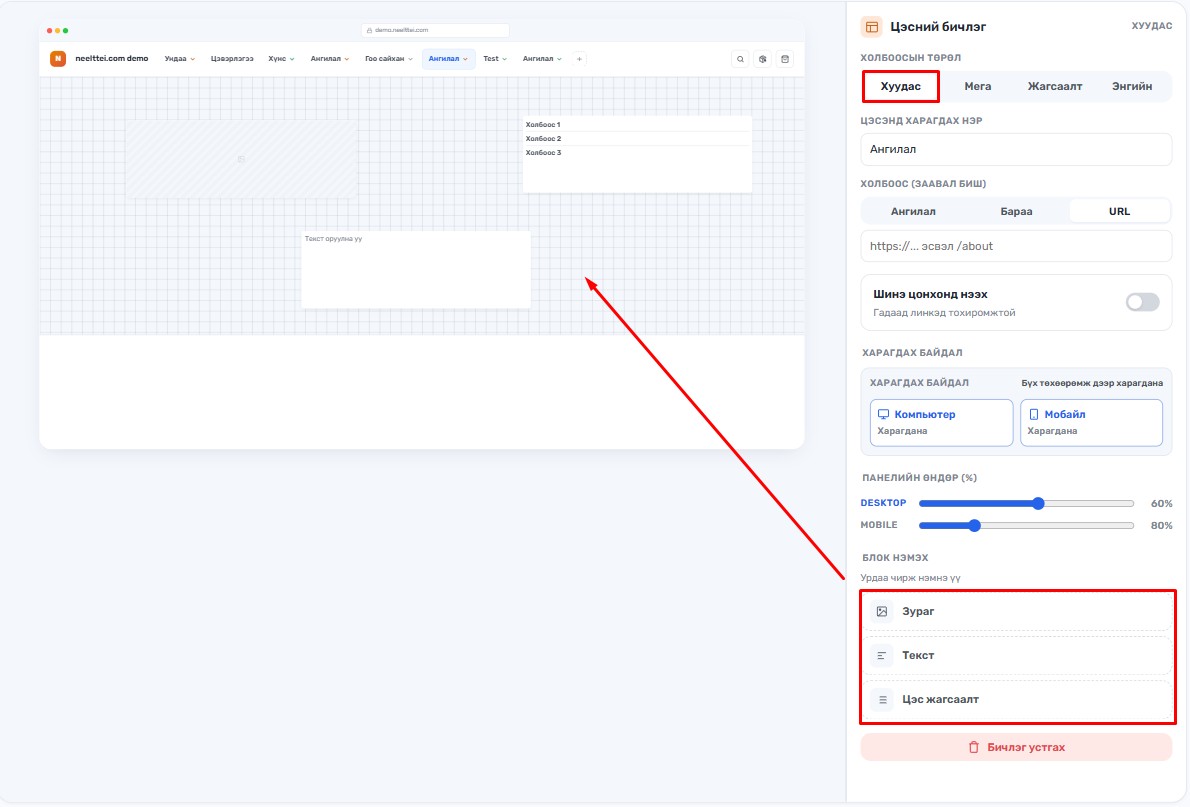1190x807 pixels.
Task: Switch to the Бараа link tab
Action: [x=1016, y=212]
